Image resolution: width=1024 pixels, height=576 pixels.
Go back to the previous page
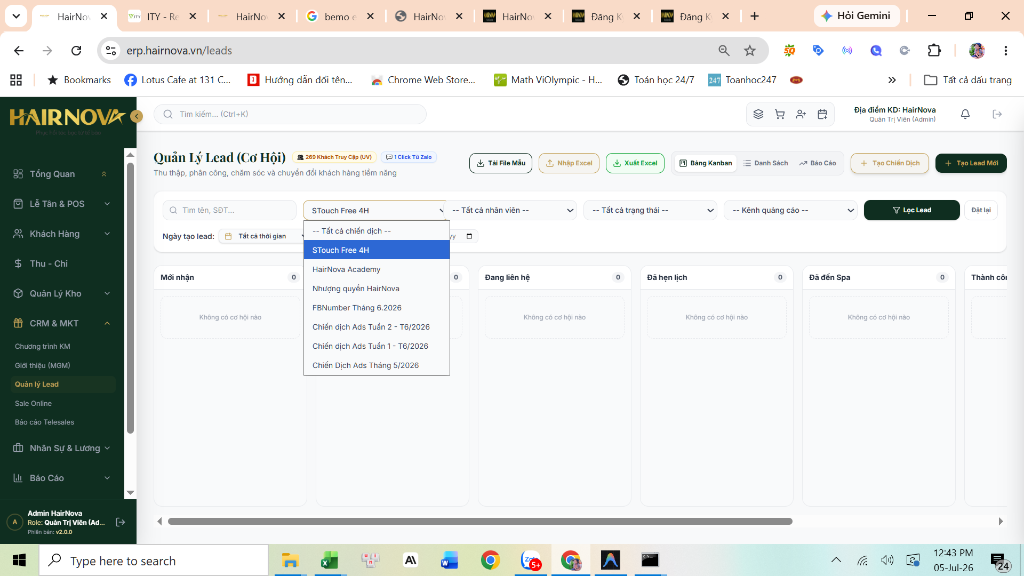[19, 50]
